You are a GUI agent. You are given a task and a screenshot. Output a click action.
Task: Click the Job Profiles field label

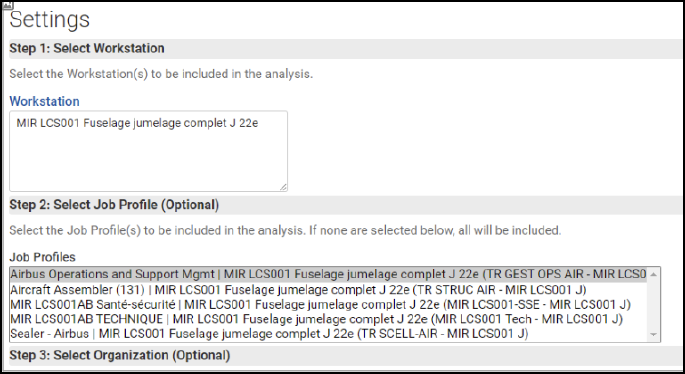pos(42,257)
